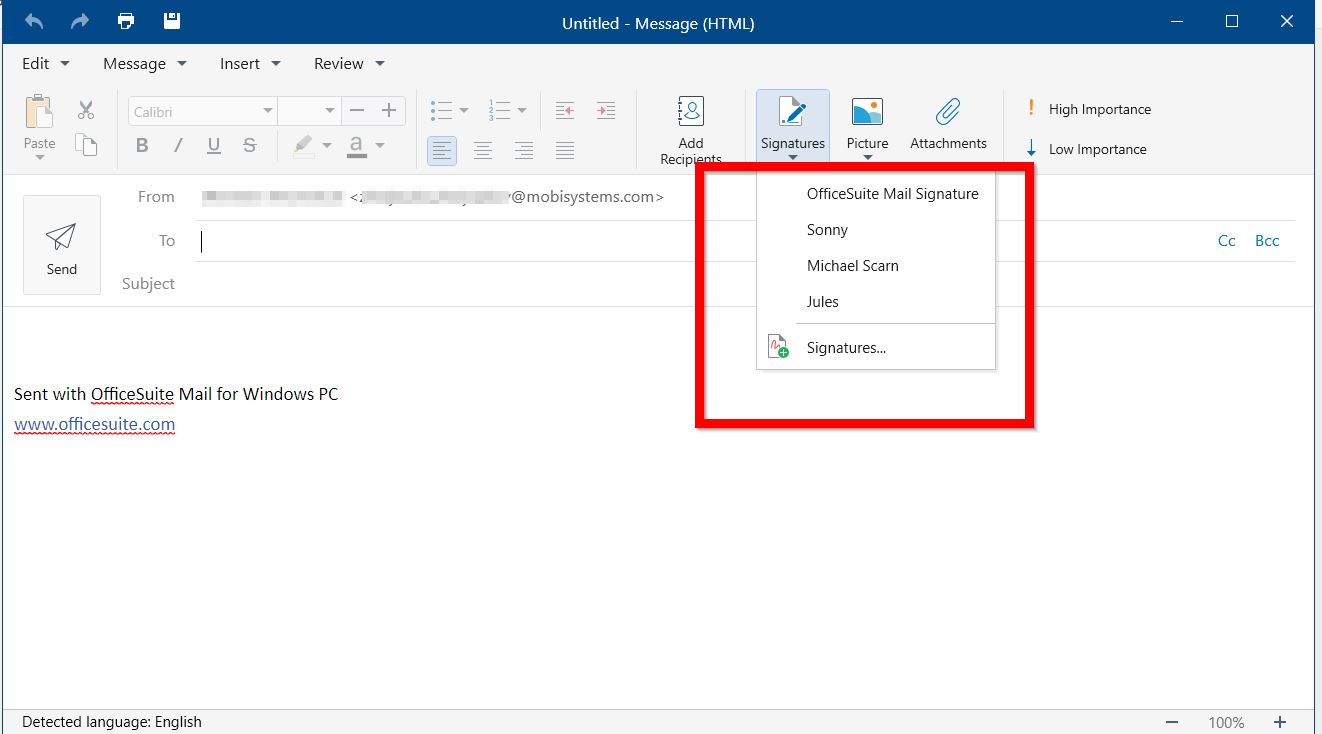Viewport: 1322px width, 734px height.
Task: Open numbered list style dropdown arrow
Action: pyautogui.click(x=522, y=111)
